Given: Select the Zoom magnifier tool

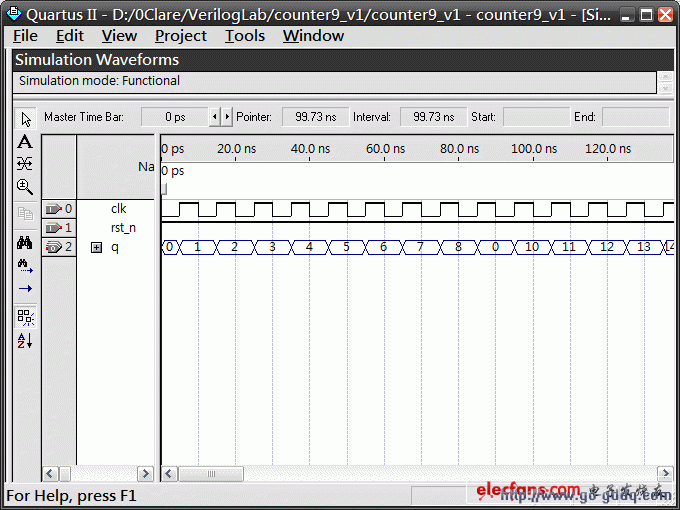Looking at the screenshot, I should (26, 186).
